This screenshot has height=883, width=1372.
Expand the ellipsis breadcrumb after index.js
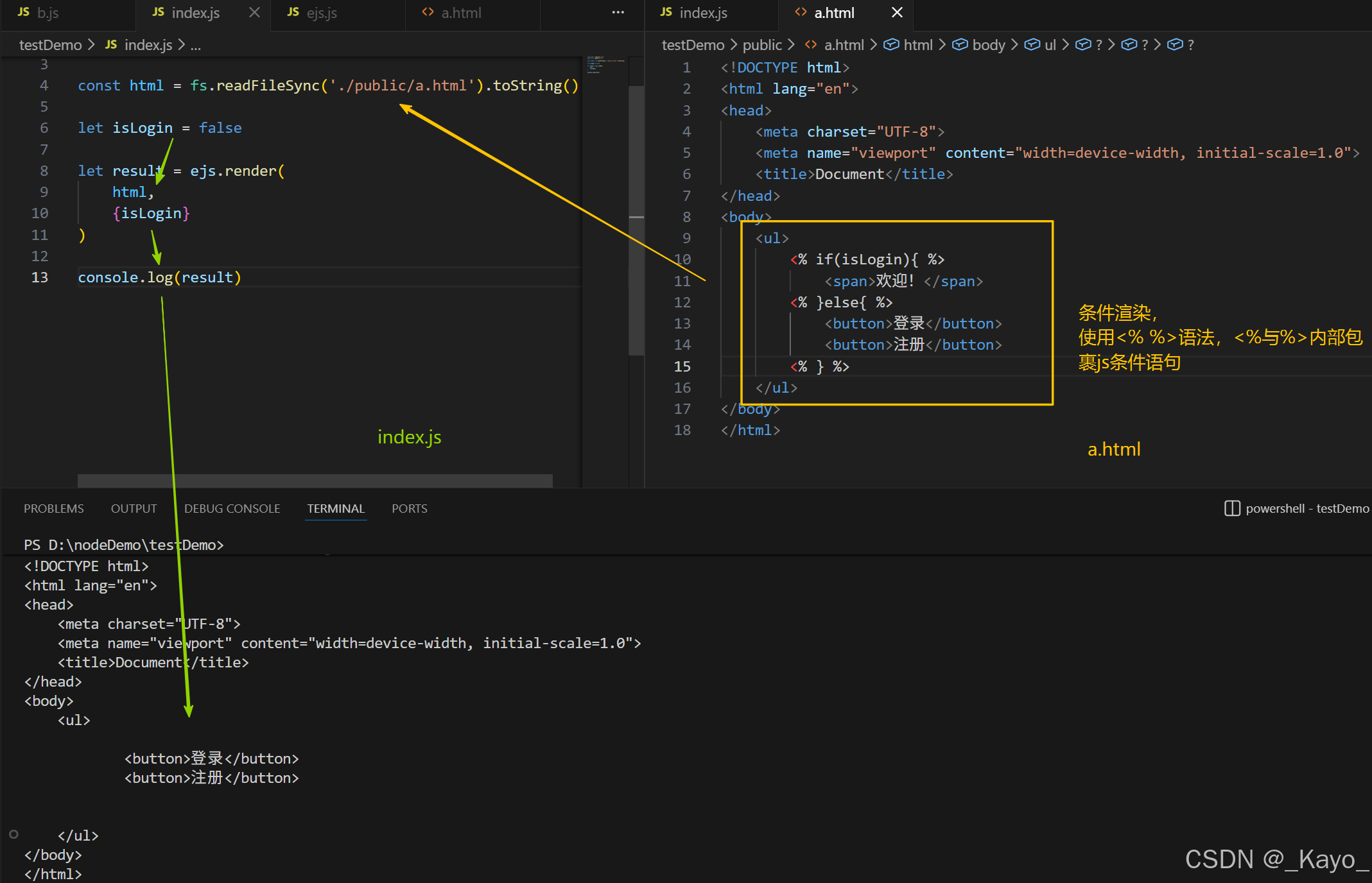[x=196, y=45]
